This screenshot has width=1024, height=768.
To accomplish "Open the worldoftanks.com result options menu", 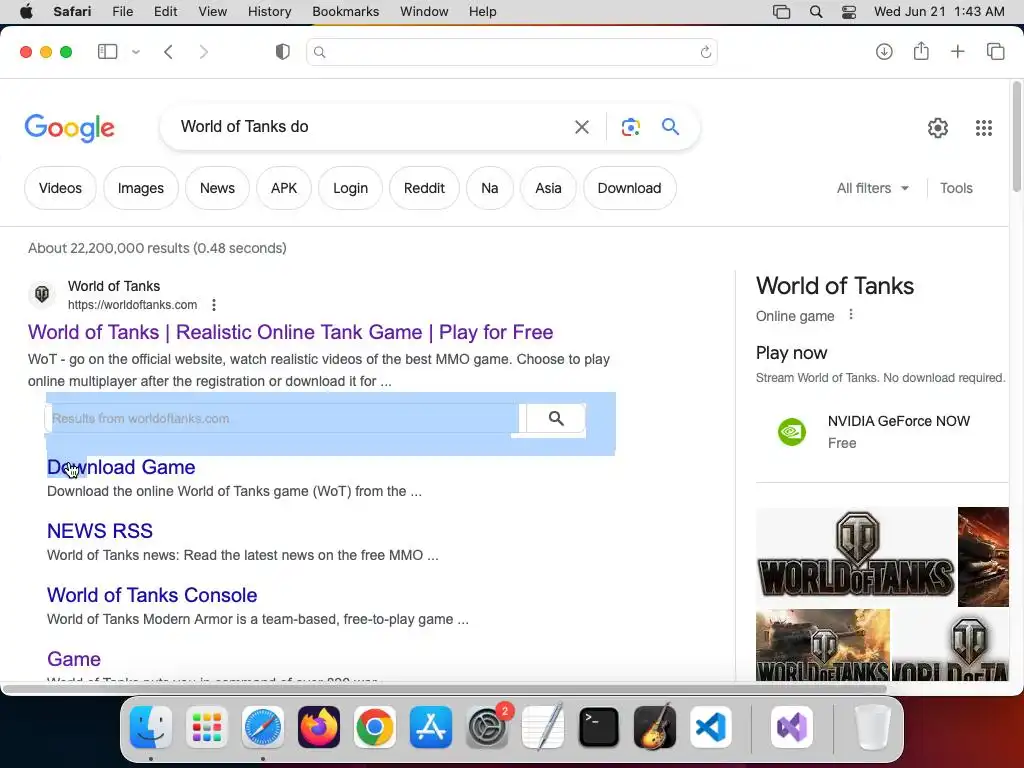I will click(214, 305).
